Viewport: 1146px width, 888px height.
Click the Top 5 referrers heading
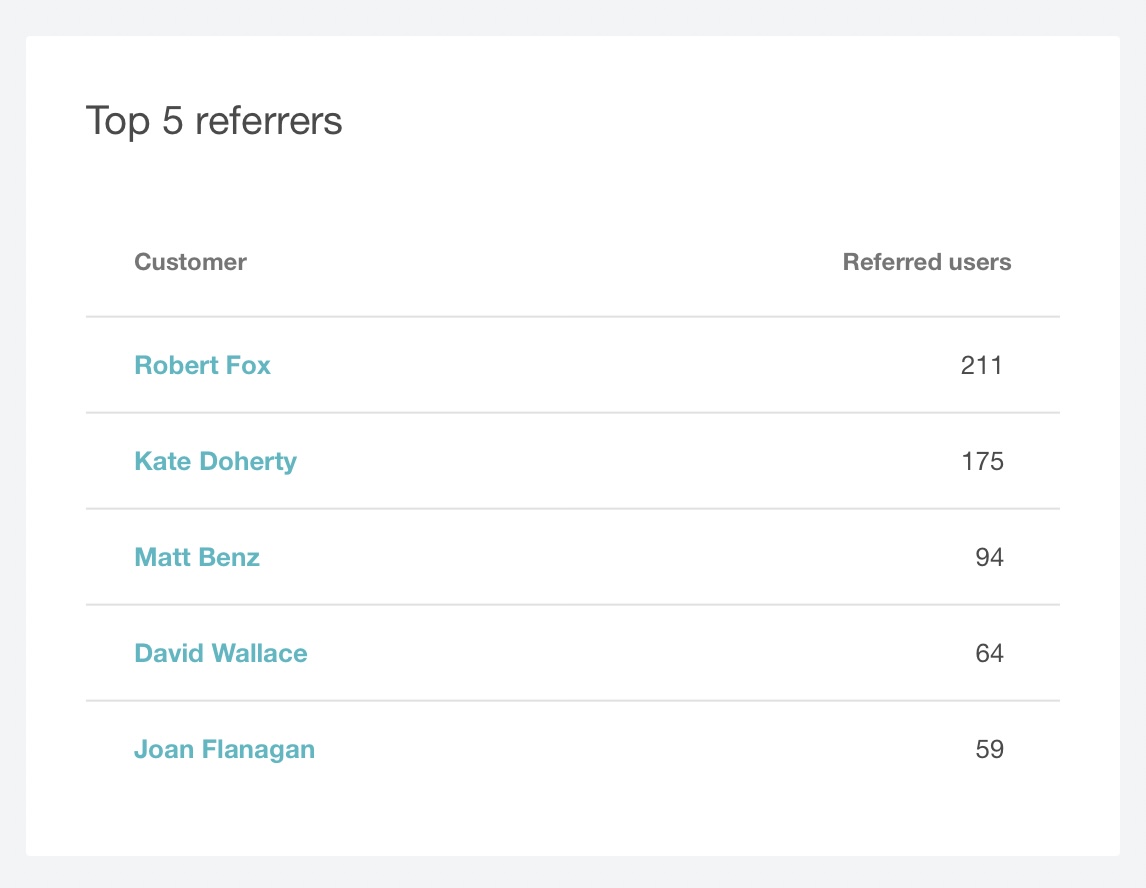[214, 121]
